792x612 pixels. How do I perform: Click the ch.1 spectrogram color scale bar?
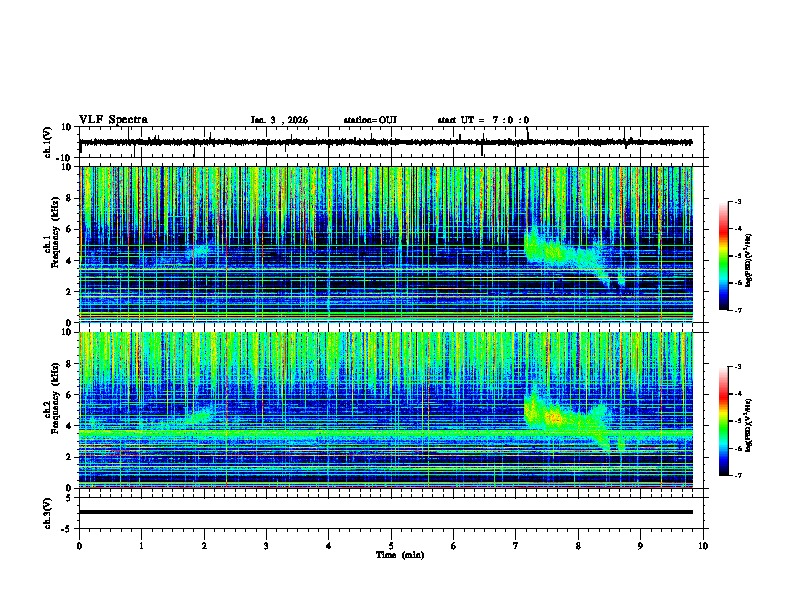pos(724,256)
